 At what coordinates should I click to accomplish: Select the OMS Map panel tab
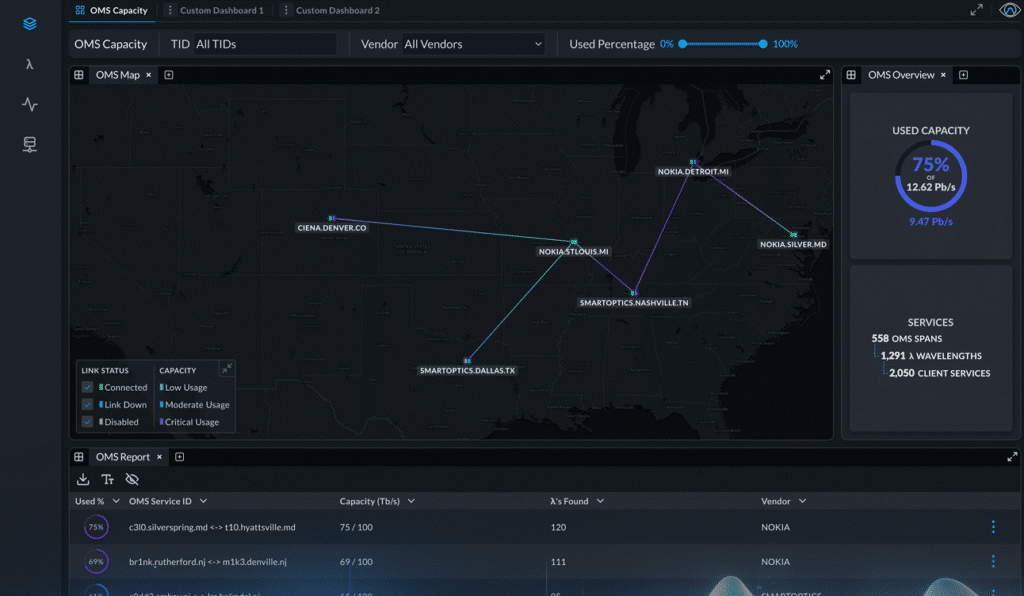point(118,75)
